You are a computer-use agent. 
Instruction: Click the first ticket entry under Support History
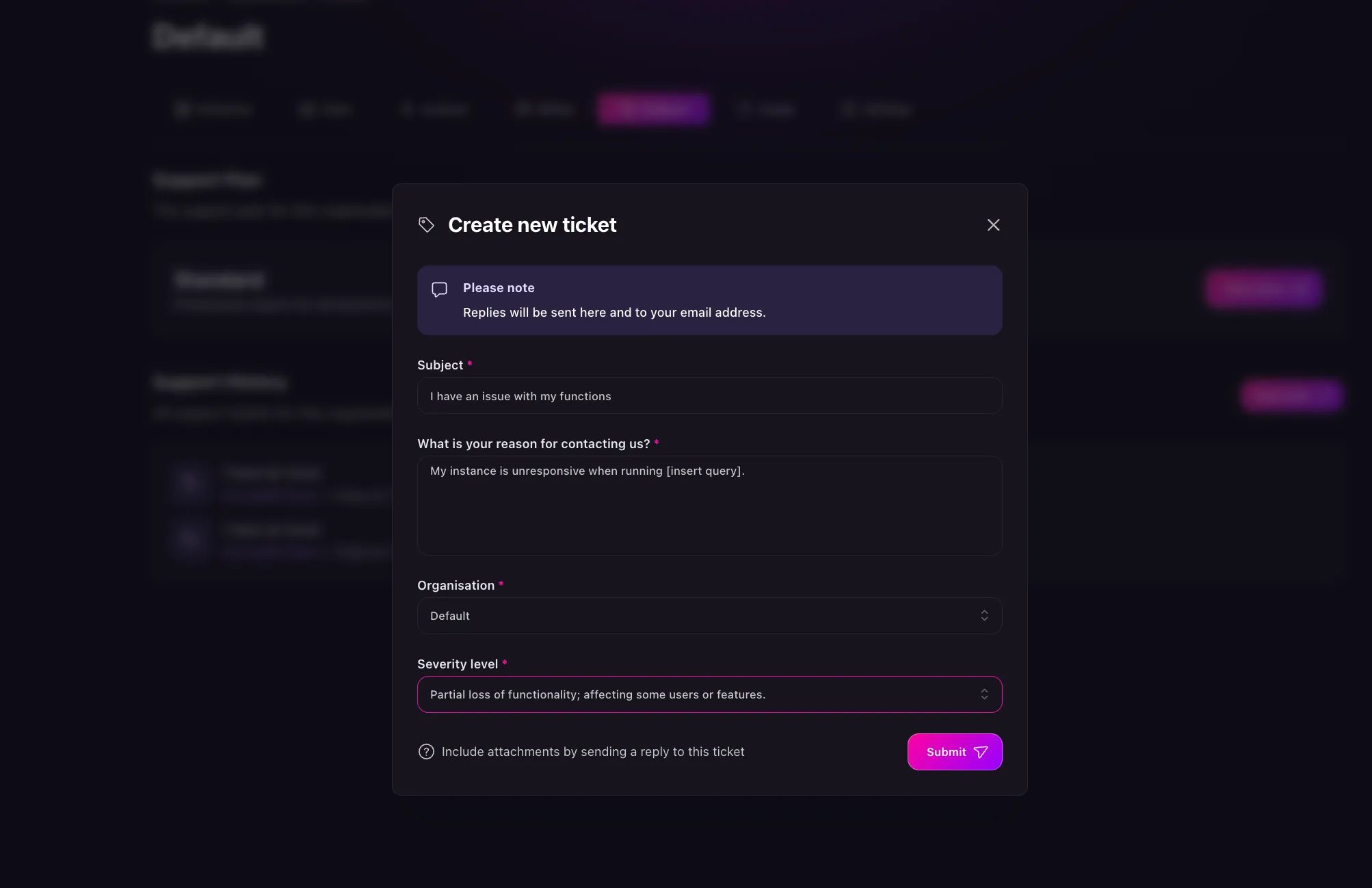[272, 482]
